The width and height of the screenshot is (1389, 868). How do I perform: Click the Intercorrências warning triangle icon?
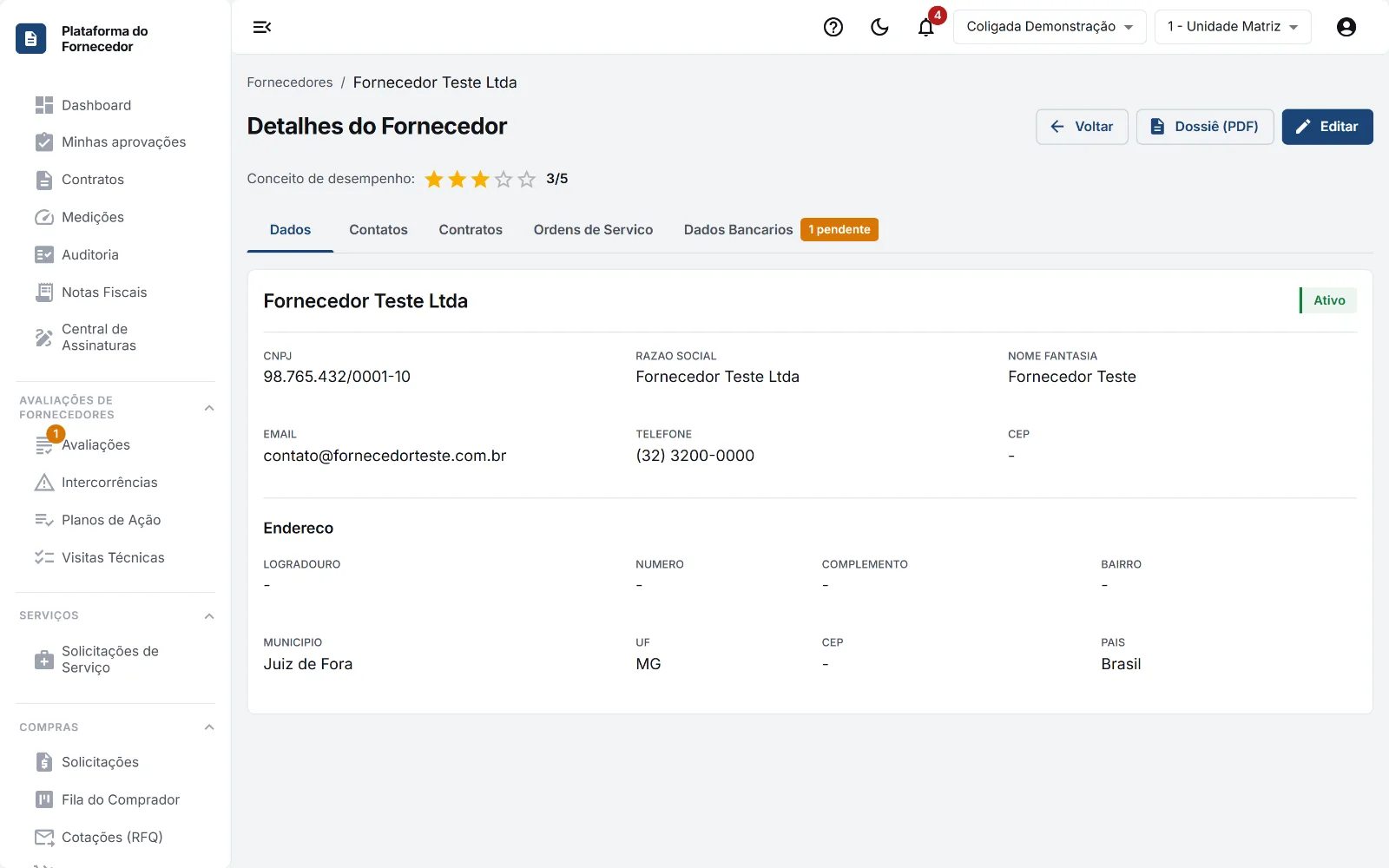point(44,483)
